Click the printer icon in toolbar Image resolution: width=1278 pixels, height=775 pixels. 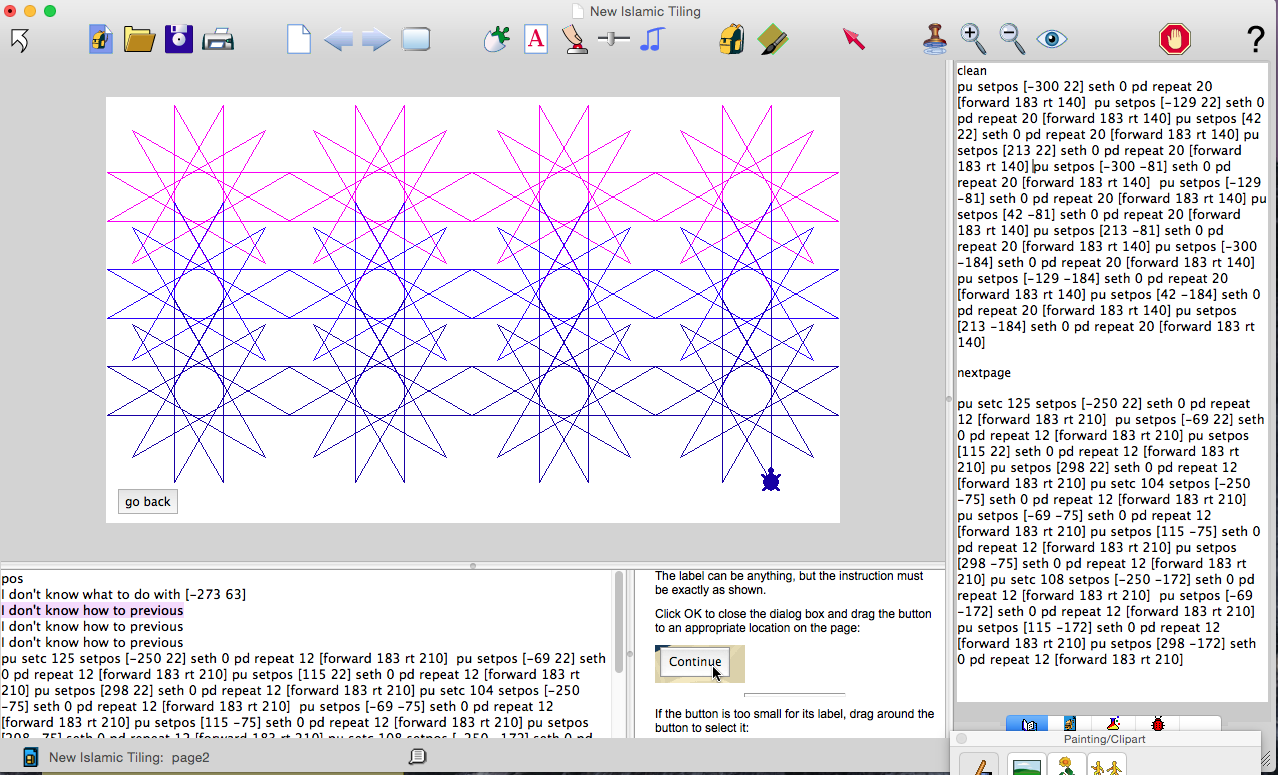(218, 40)
